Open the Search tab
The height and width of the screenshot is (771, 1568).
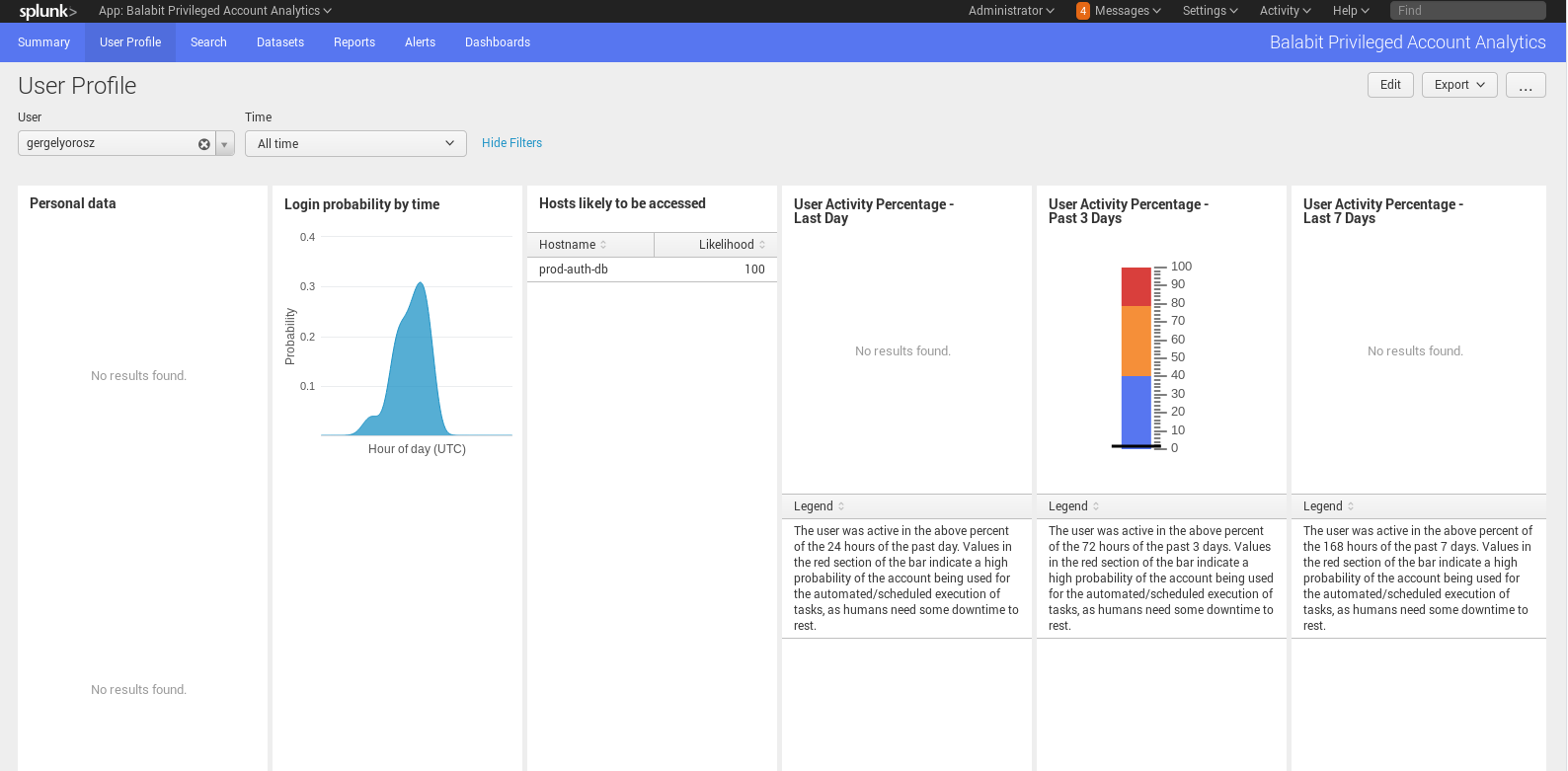tap(208, 42)
